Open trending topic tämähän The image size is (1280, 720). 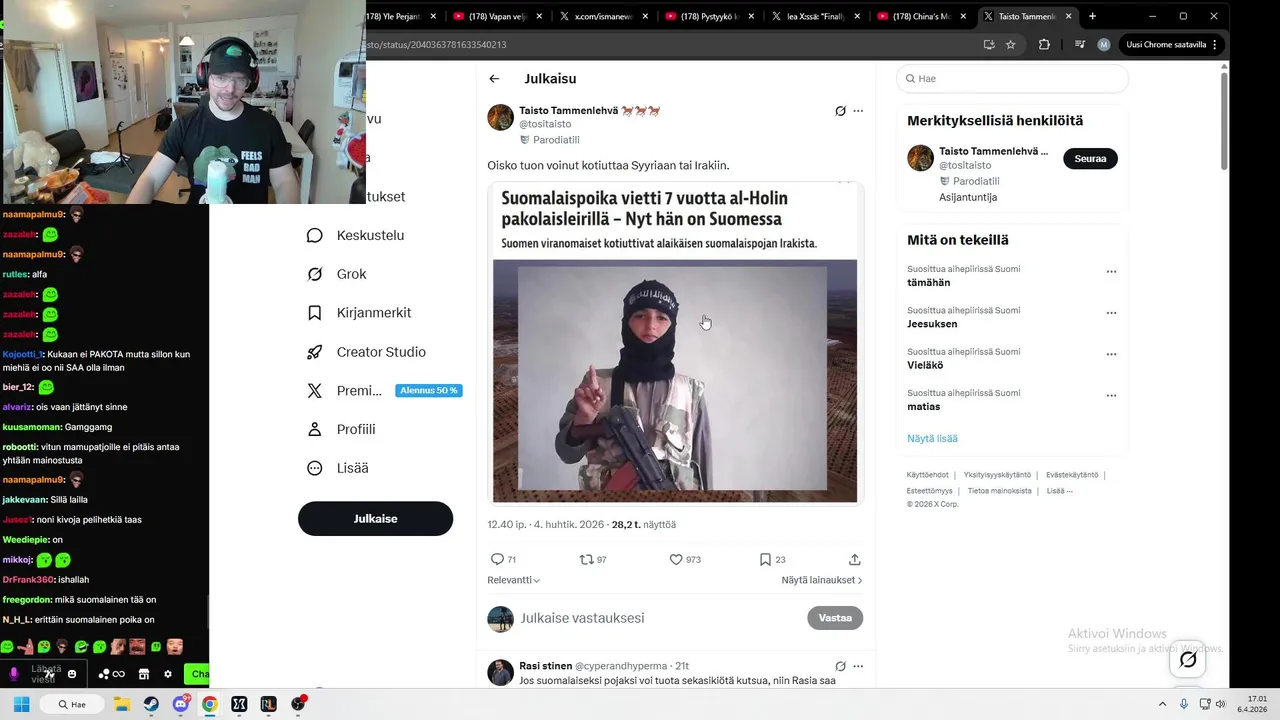(x=928, y=283)
